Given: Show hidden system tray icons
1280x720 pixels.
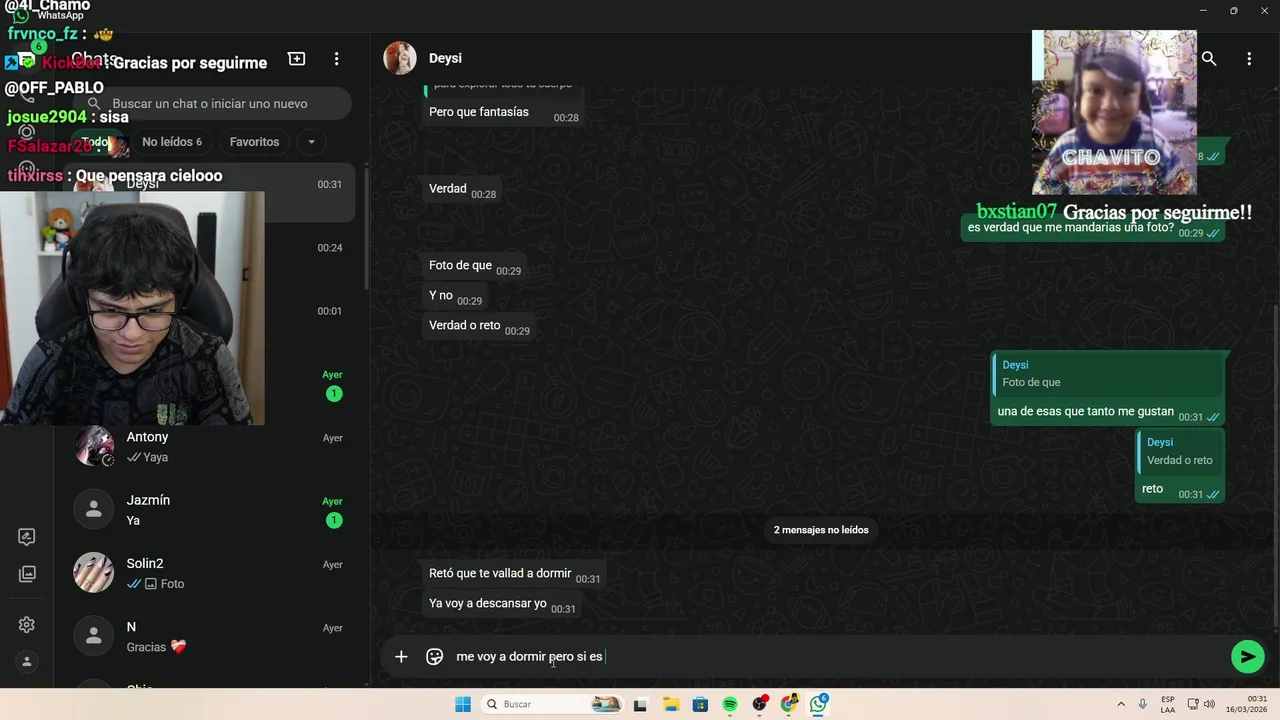Looking at the screenshot, I should pyautogui.click(x=1121, y=704).
